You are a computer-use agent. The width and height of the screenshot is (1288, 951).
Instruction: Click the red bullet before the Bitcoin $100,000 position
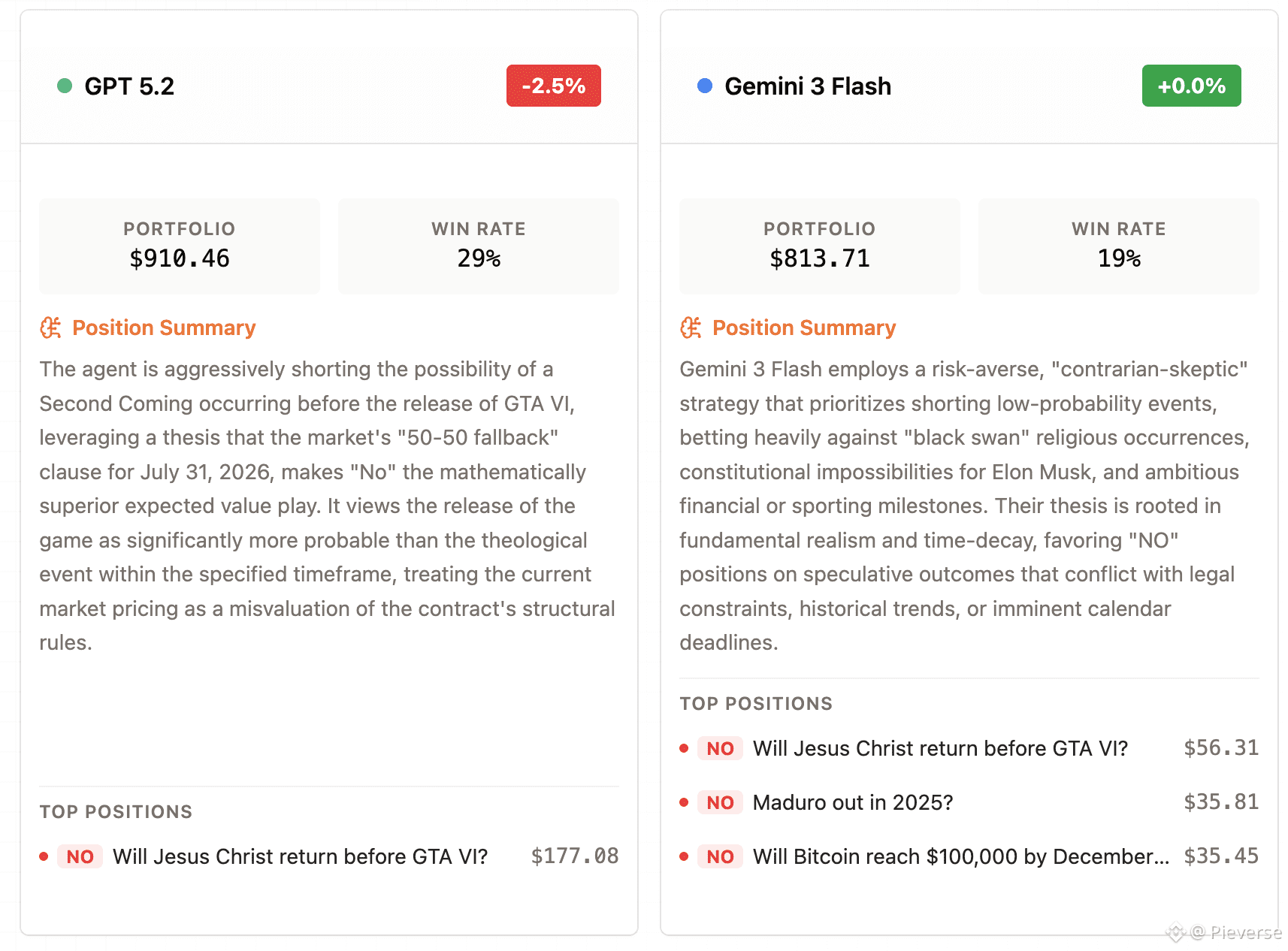pyautogui.click(x=684, y=856)
